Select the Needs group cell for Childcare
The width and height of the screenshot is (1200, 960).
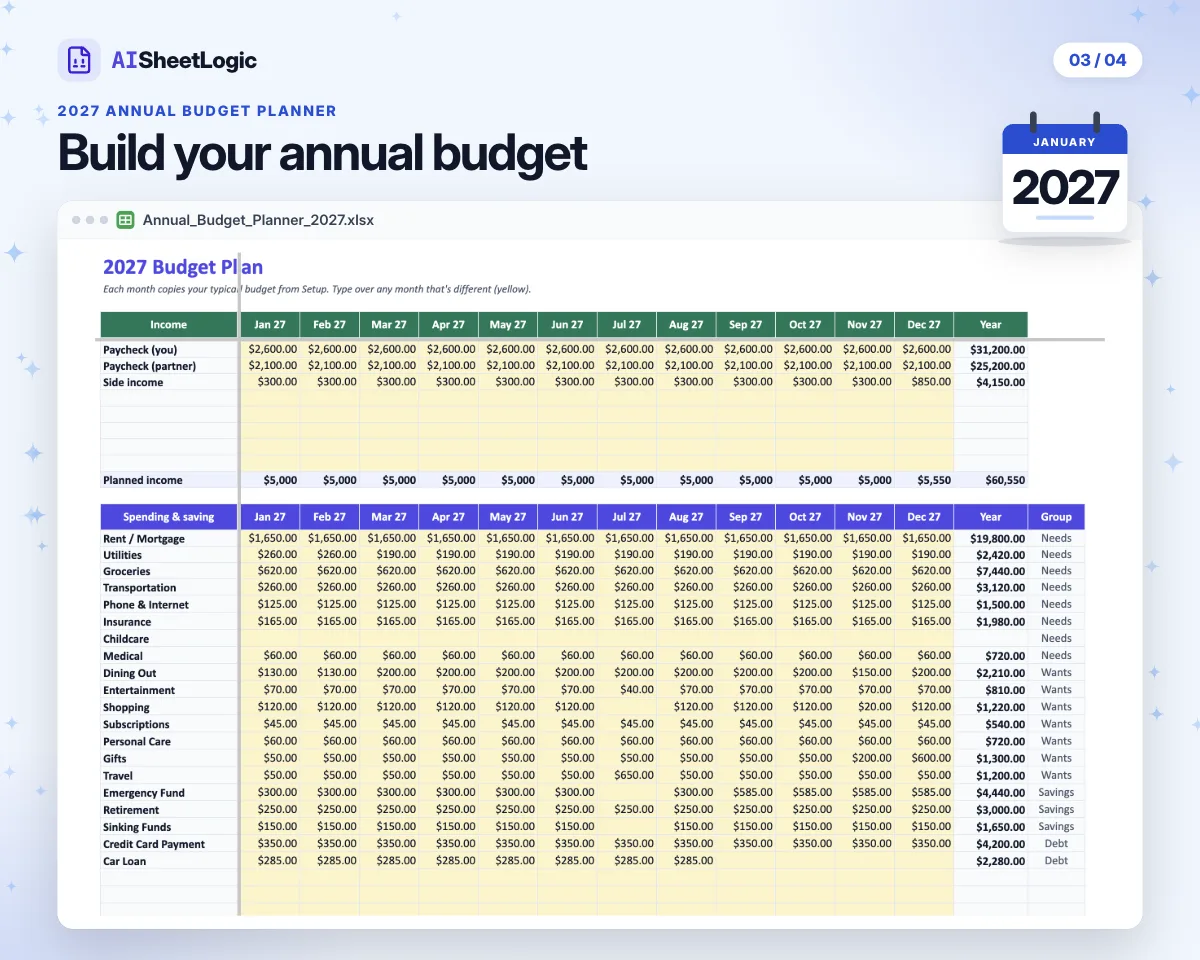pyautogui.click(x=1056, y=638)
